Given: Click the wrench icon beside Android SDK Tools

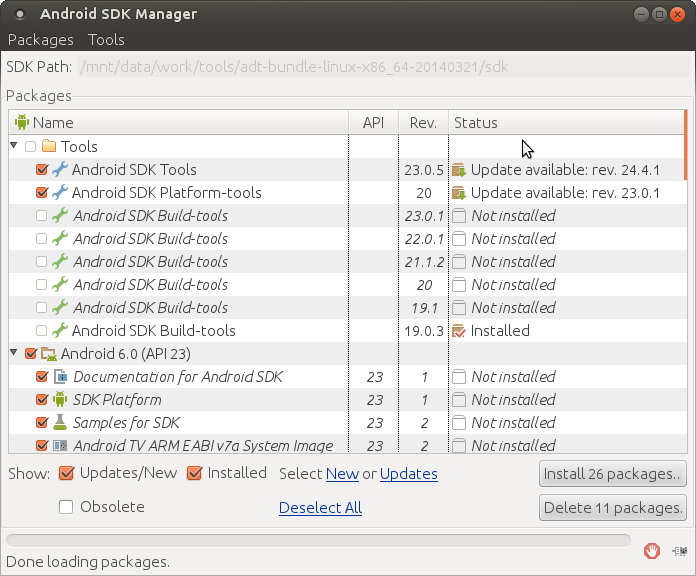Looking at the screenshot, I should 60,170.
